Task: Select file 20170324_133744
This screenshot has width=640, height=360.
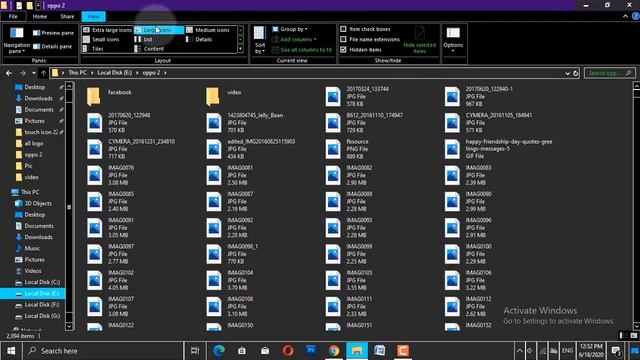Action: [x=357, y=96]
